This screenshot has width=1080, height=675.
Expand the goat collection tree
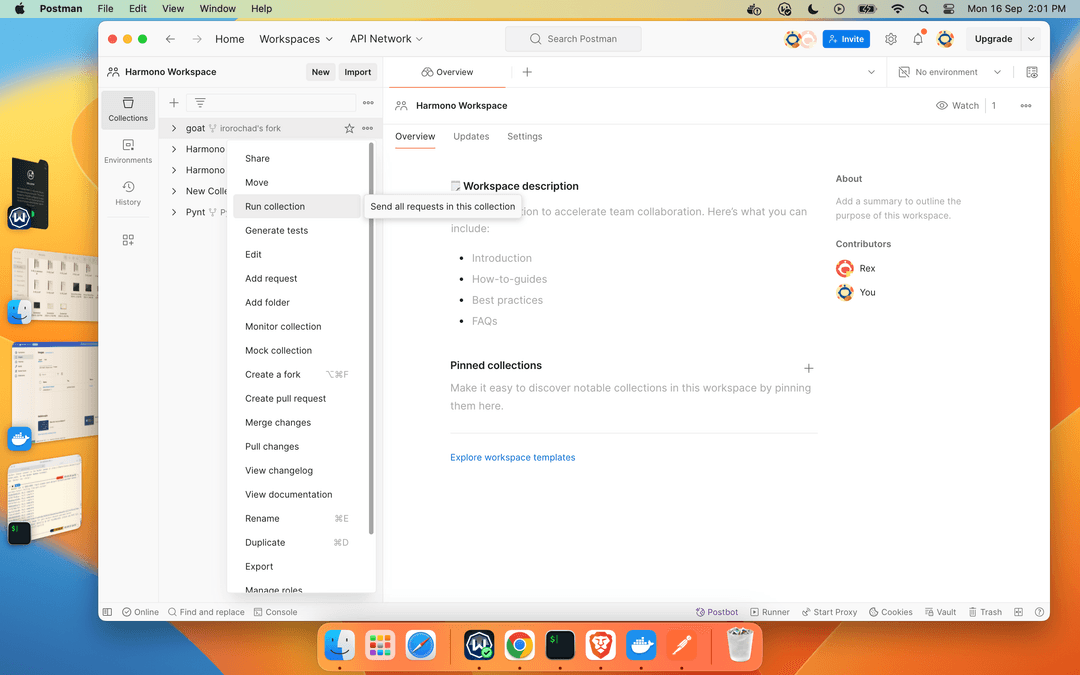point(174,128)
